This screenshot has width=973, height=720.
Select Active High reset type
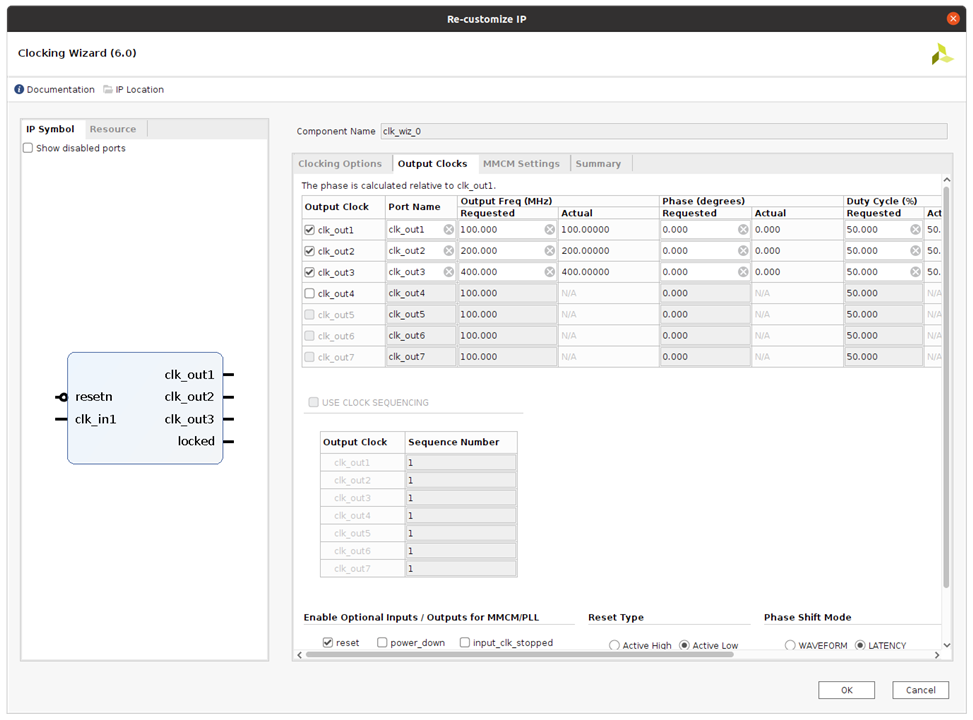click(x=614, y=646)
